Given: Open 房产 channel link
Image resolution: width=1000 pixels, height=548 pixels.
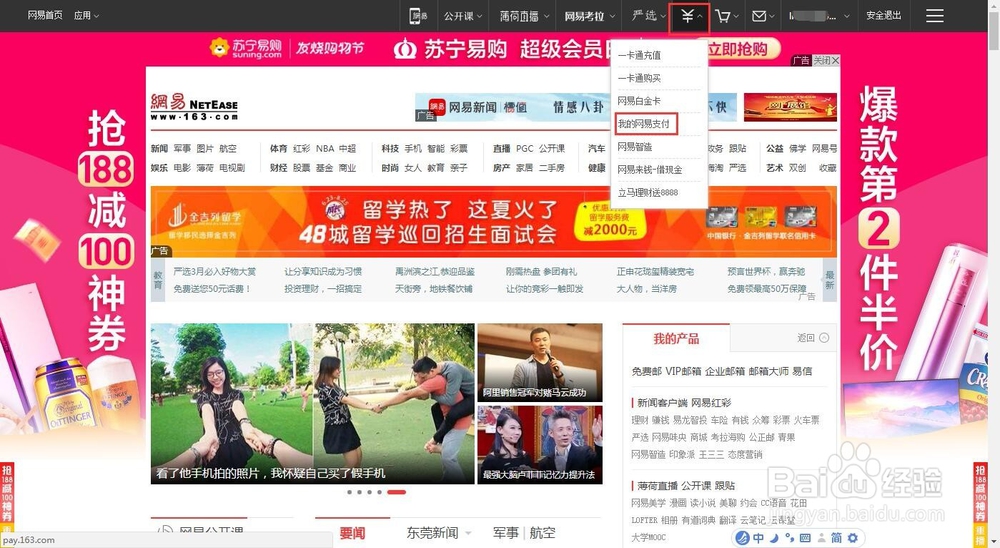Looking at the screenshot, I should (x=501, y=168).
